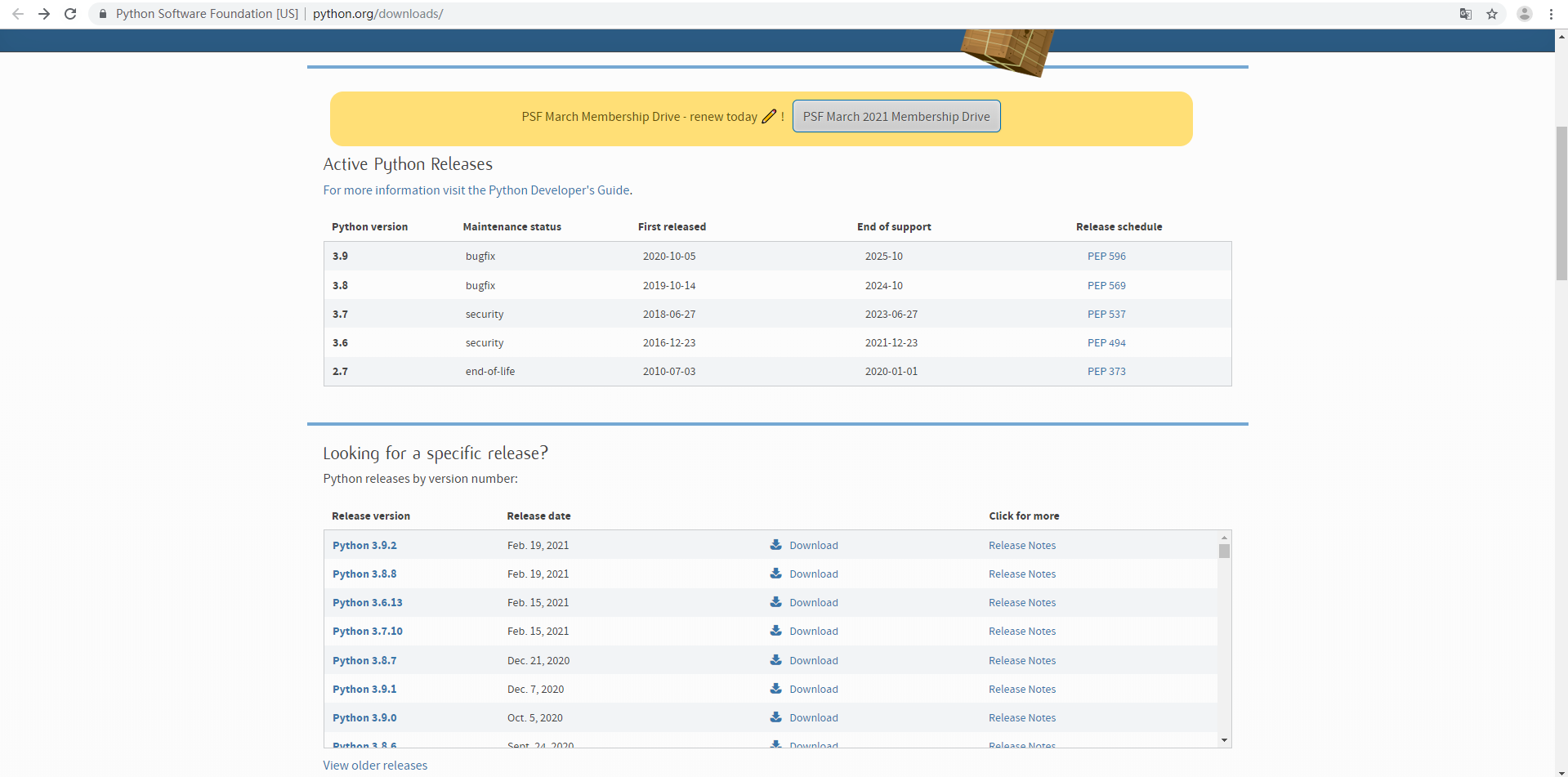Open the Google Translate icon in address bar
This screenshot has height=777, width=1568.
1466,14
